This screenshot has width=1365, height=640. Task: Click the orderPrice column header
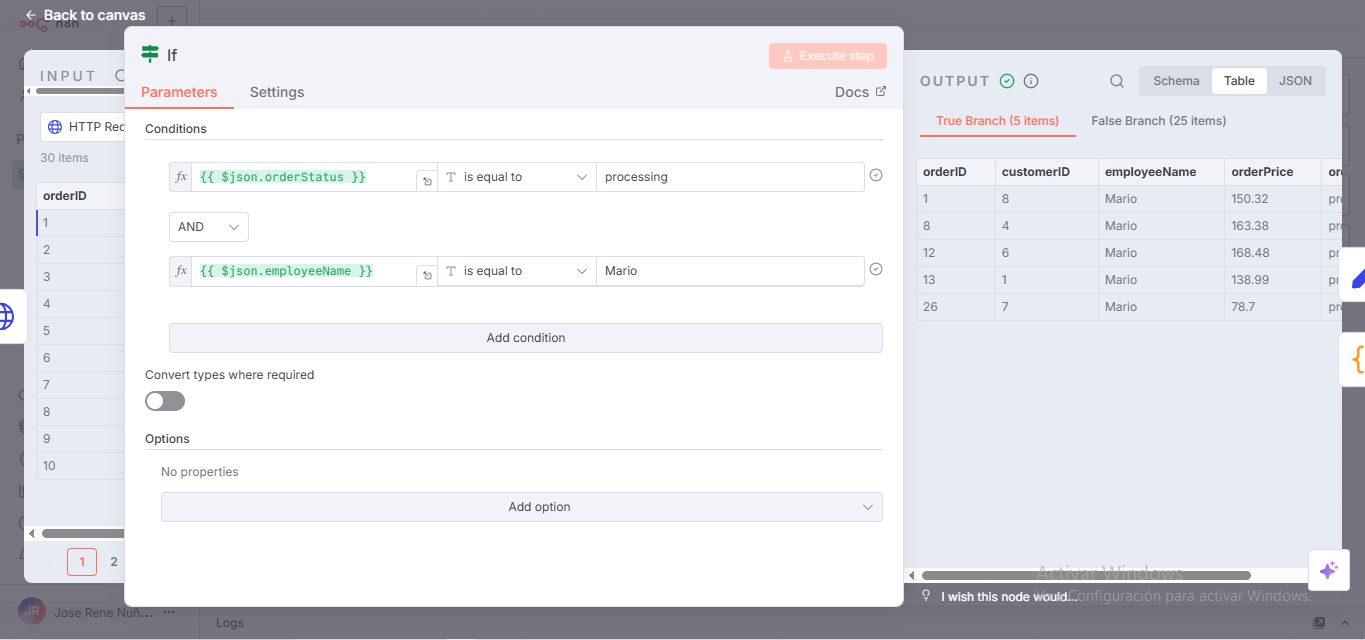coord(1273,172)
